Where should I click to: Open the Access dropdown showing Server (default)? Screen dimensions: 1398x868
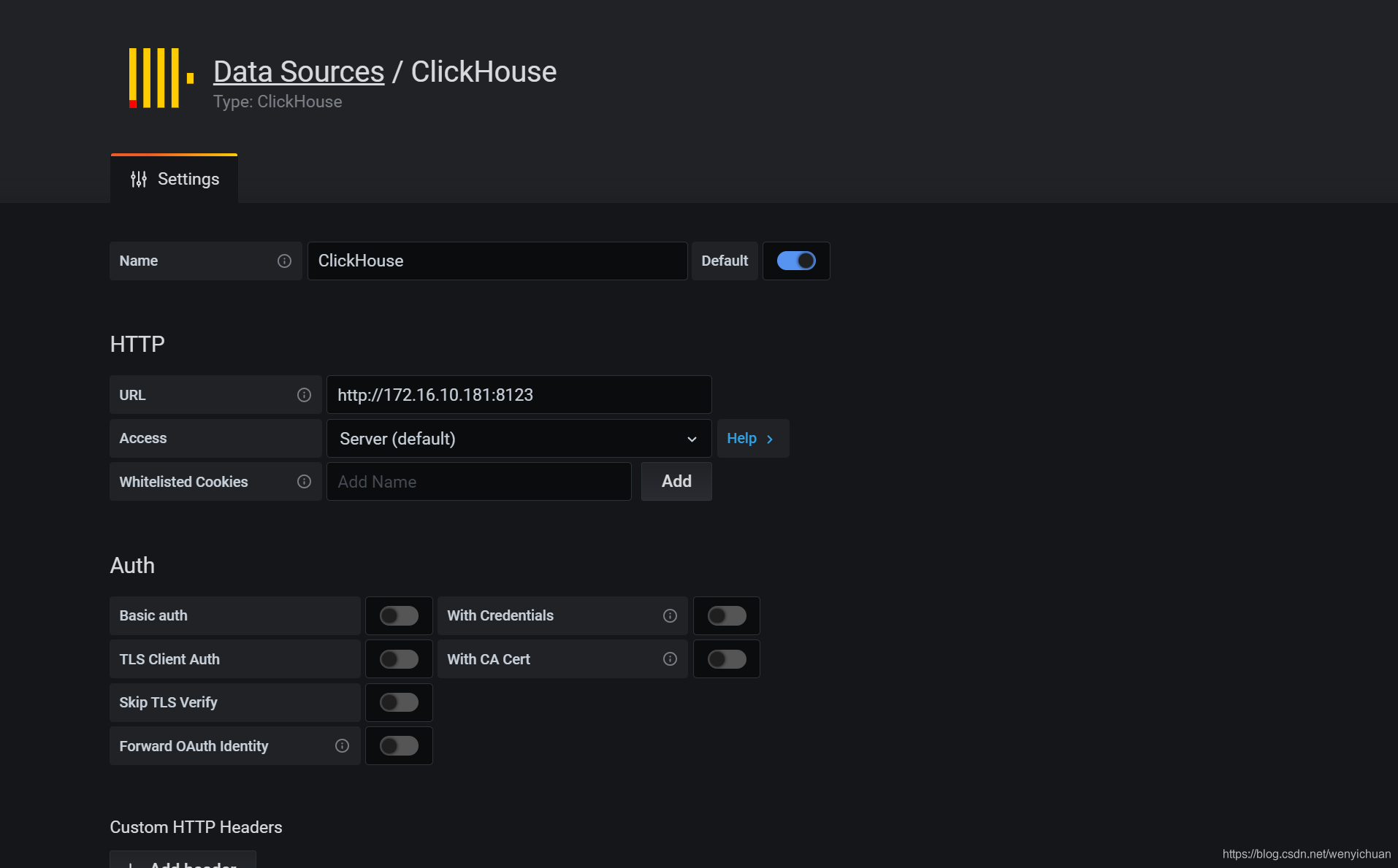519,439
